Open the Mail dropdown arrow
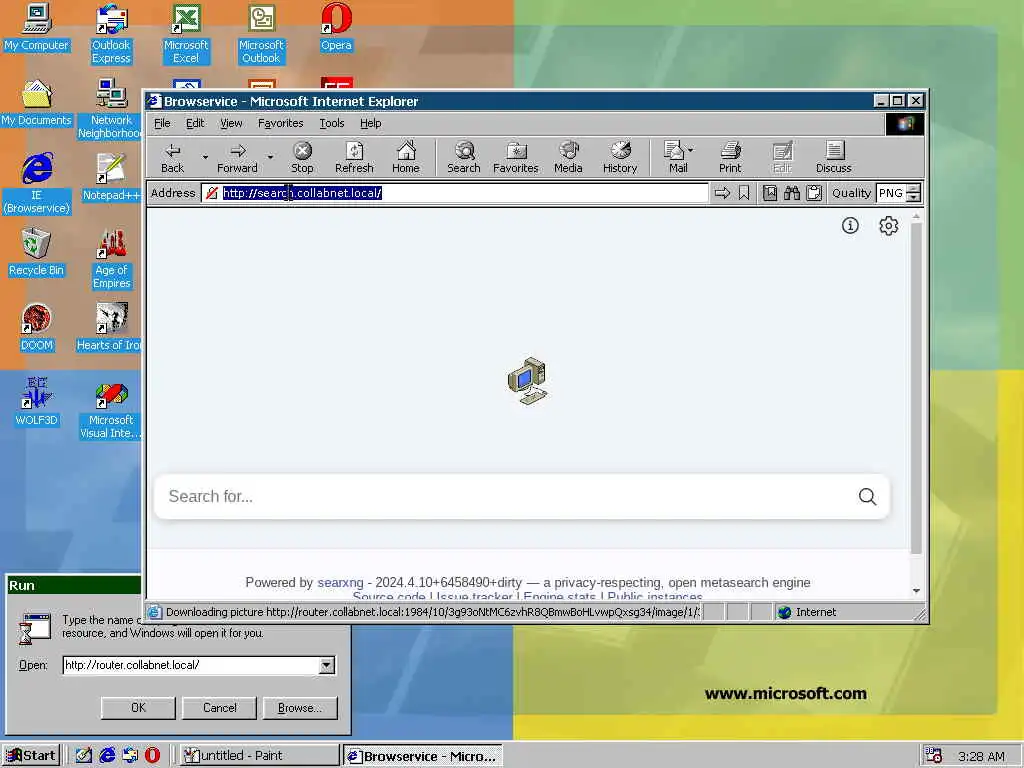 coord(690,150)
